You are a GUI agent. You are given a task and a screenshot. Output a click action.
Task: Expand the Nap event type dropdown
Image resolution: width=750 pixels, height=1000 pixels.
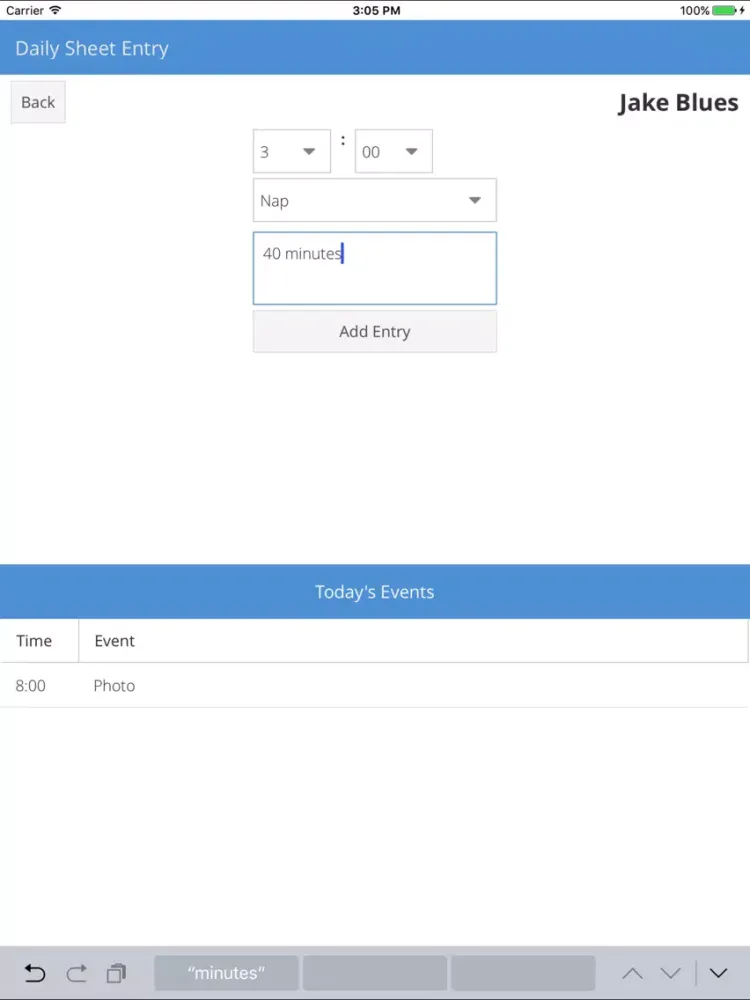coord(374,201)
